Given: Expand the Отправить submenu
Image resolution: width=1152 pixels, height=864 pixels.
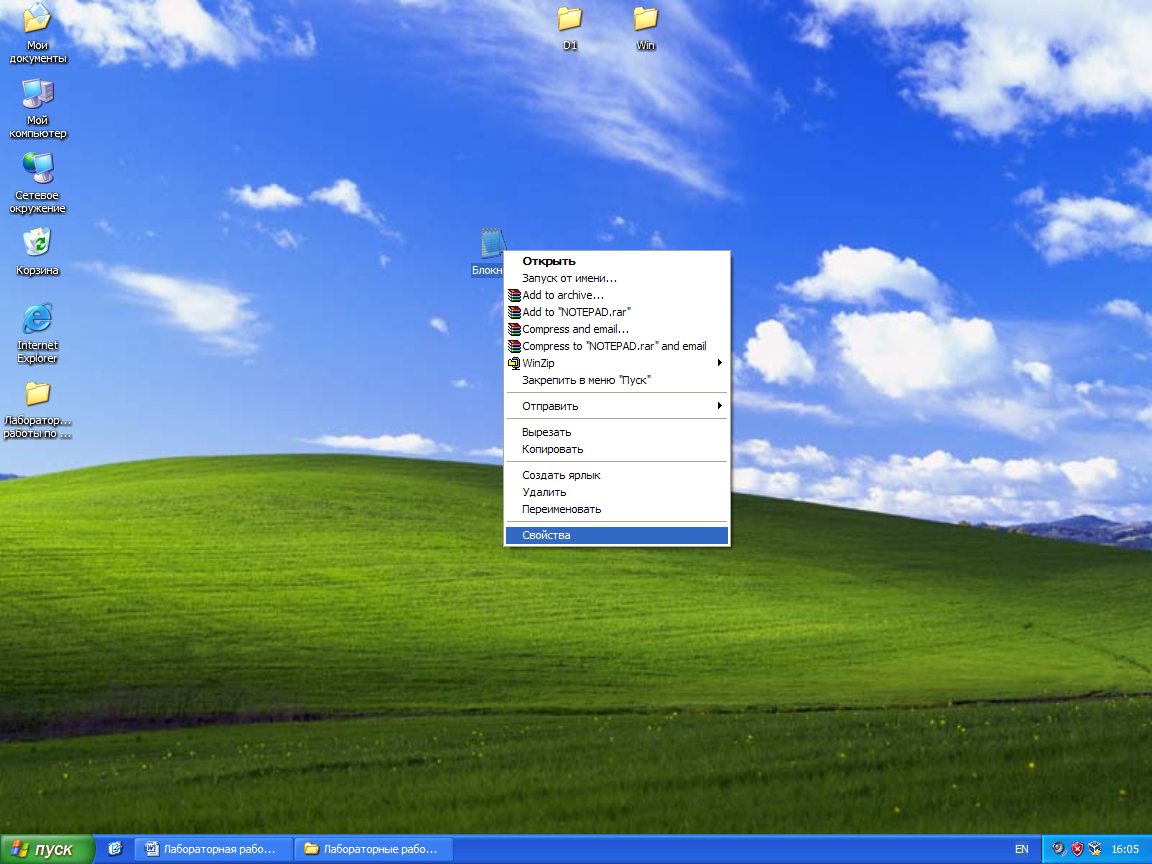Looking at the screenshot, I should point(617,406).
